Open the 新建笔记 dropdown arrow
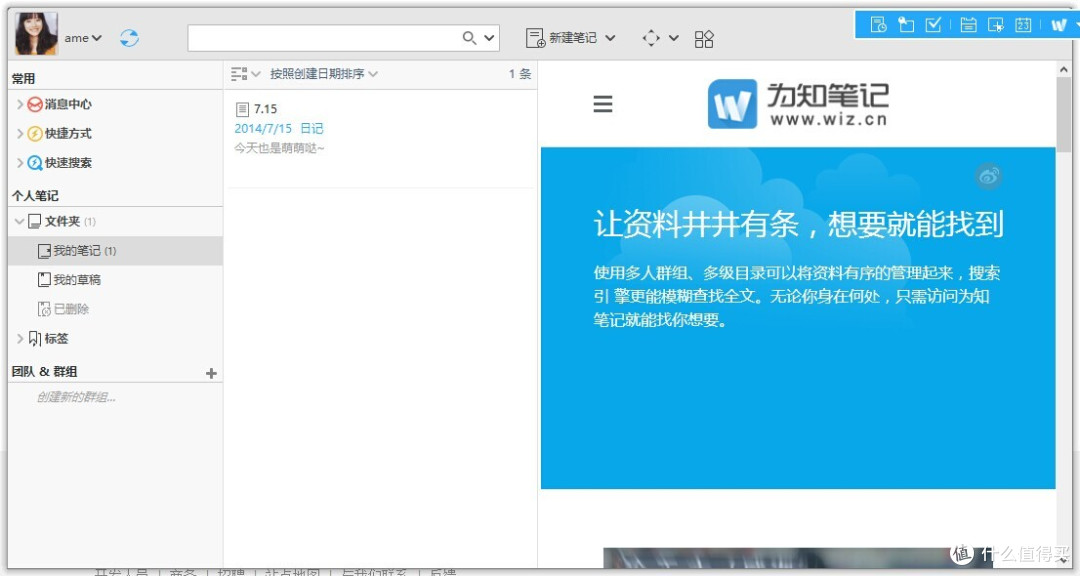The width and height of the screenshot is (1080, 576). (x=610, y=38)
